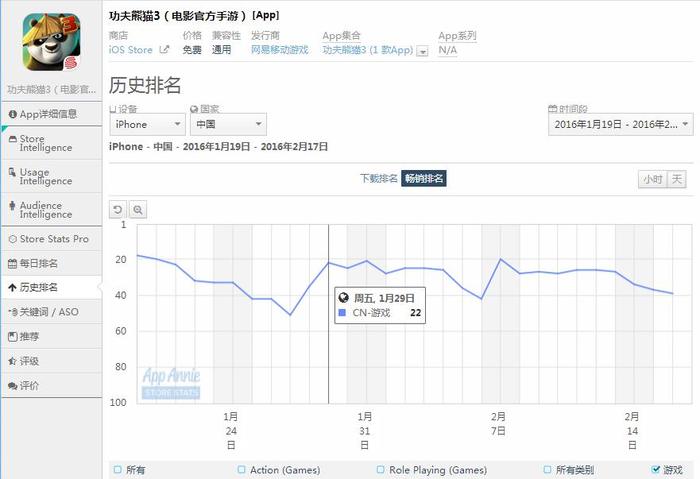Open Store Stats Pro section
Viewport: 700px width, 479px height.
[x=51, y=239]
